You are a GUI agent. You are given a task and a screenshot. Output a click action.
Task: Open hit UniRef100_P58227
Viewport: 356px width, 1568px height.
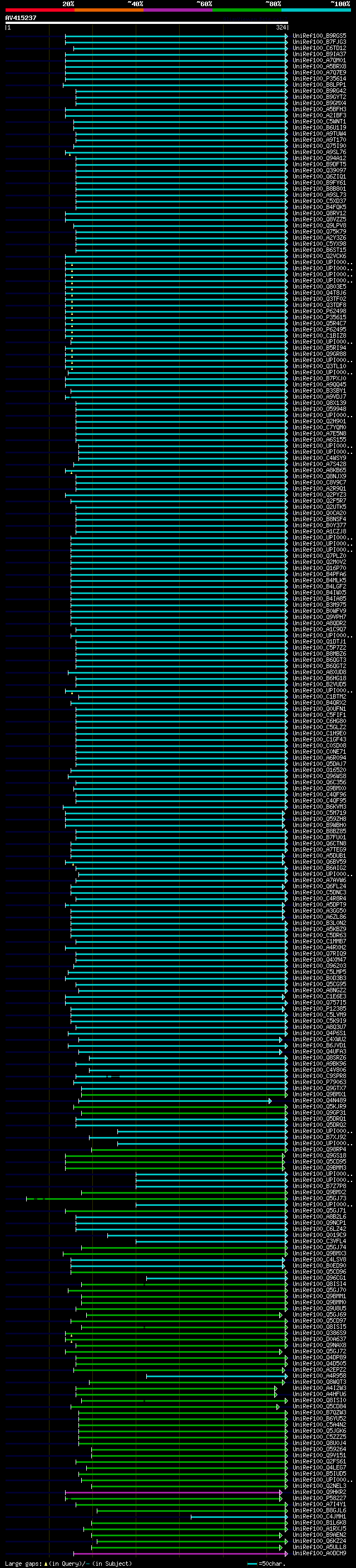tap(319, 1498)
